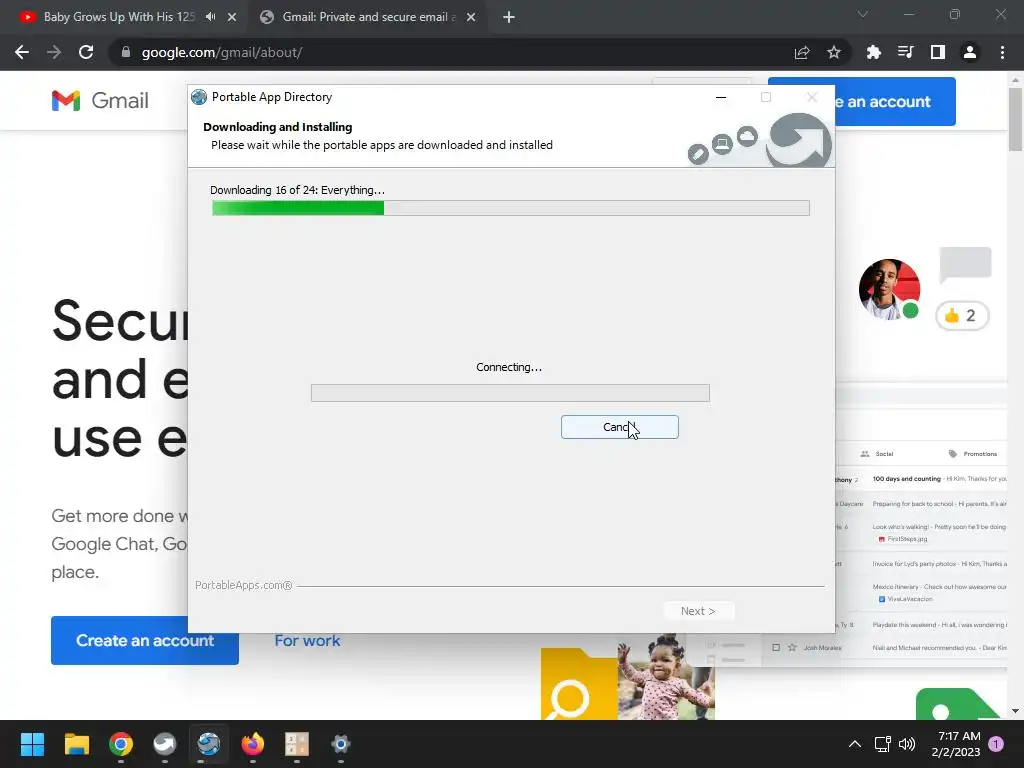Reload the Gmail page
Screen dimensions: 1024x768
86,52
